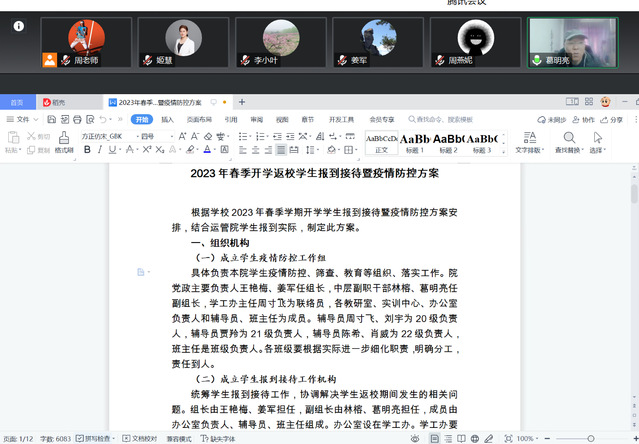Switch to the 插入 ribbon tab

point(167,119)
